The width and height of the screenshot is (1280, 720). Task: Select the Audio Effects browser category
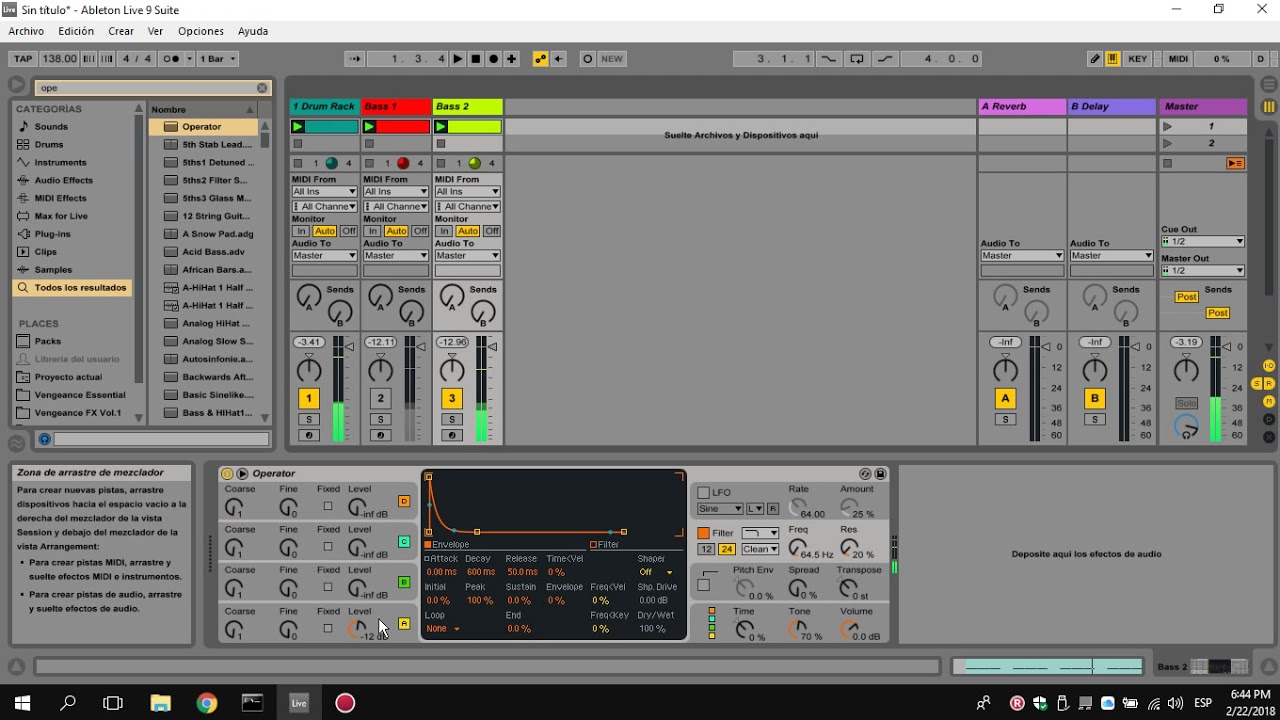(63, 181)
